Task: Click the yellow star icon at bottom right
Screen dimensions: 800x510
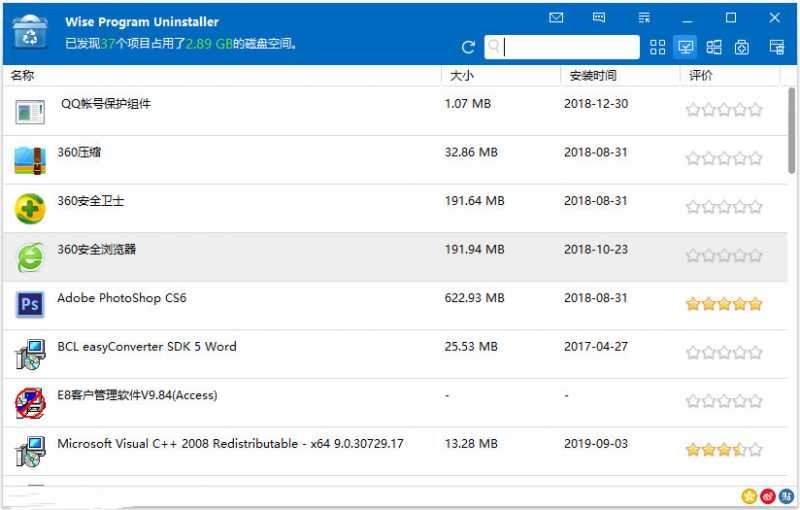Action: coord(748,496)
